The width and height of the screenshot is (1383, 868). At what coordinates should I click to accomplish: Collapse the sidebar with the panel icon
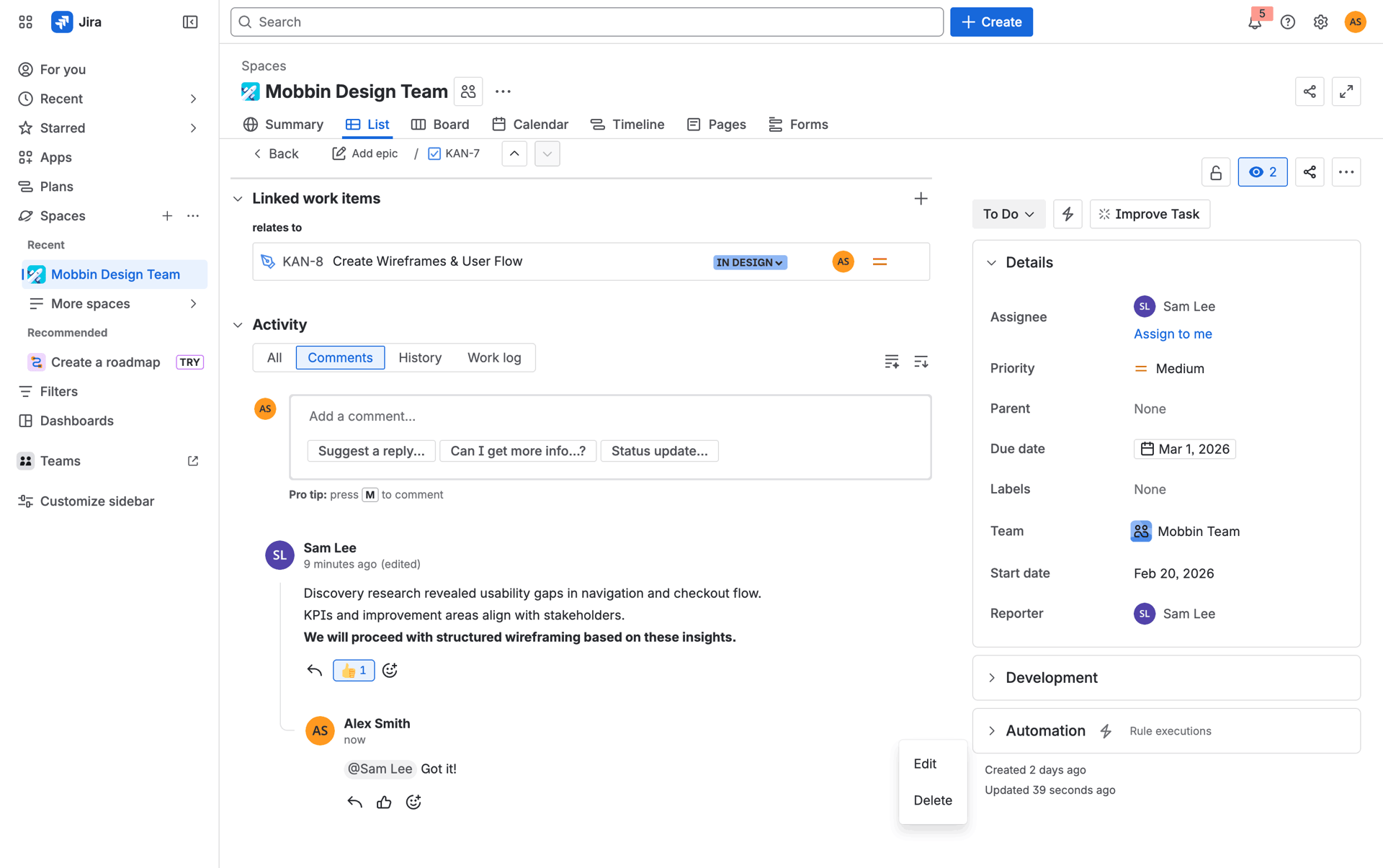tap(190, 22)
